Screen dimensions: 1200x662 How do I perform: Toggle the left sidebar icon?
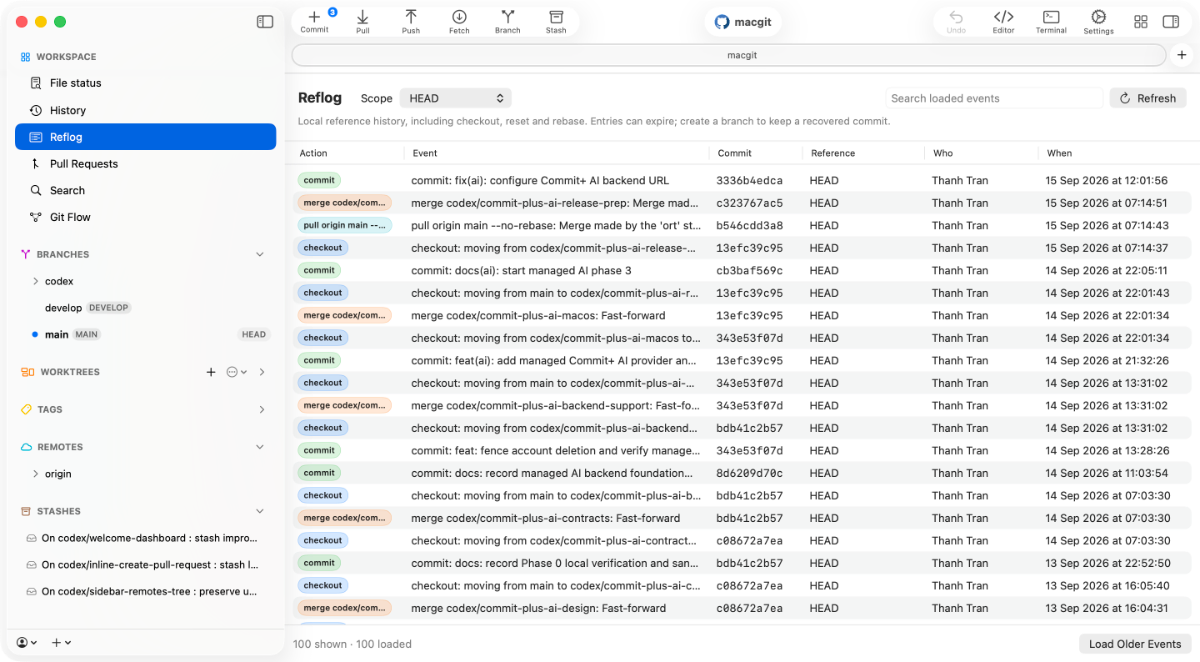265,21
